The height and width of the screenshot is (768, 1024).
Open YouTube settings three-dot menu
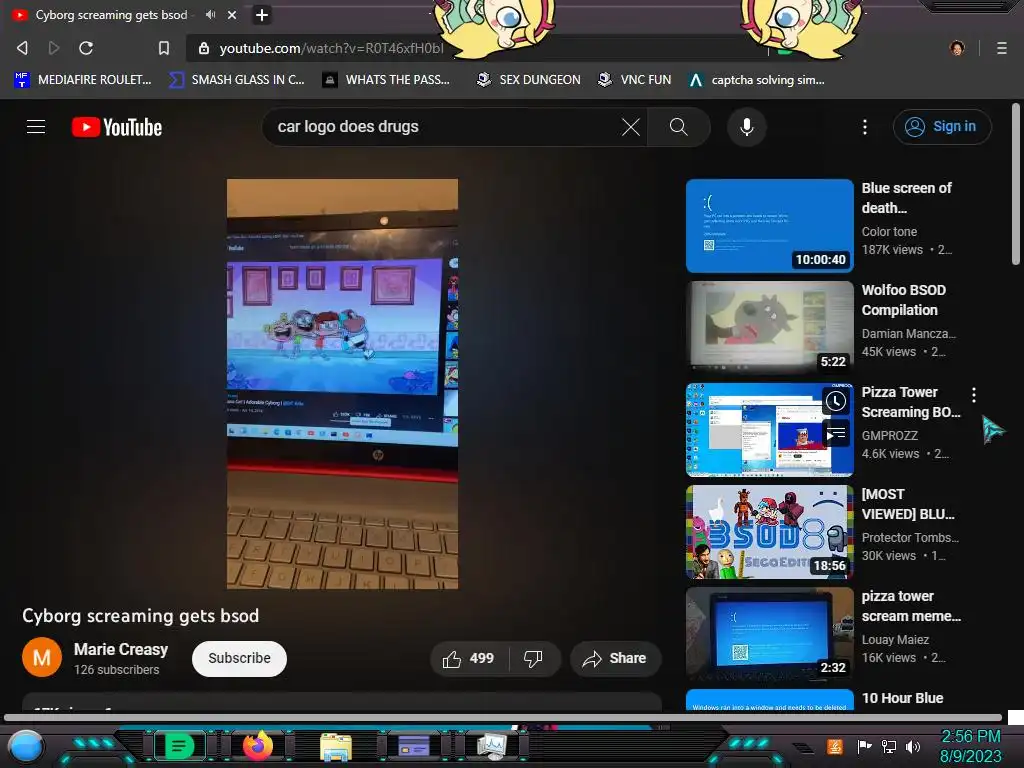(865, 127)
